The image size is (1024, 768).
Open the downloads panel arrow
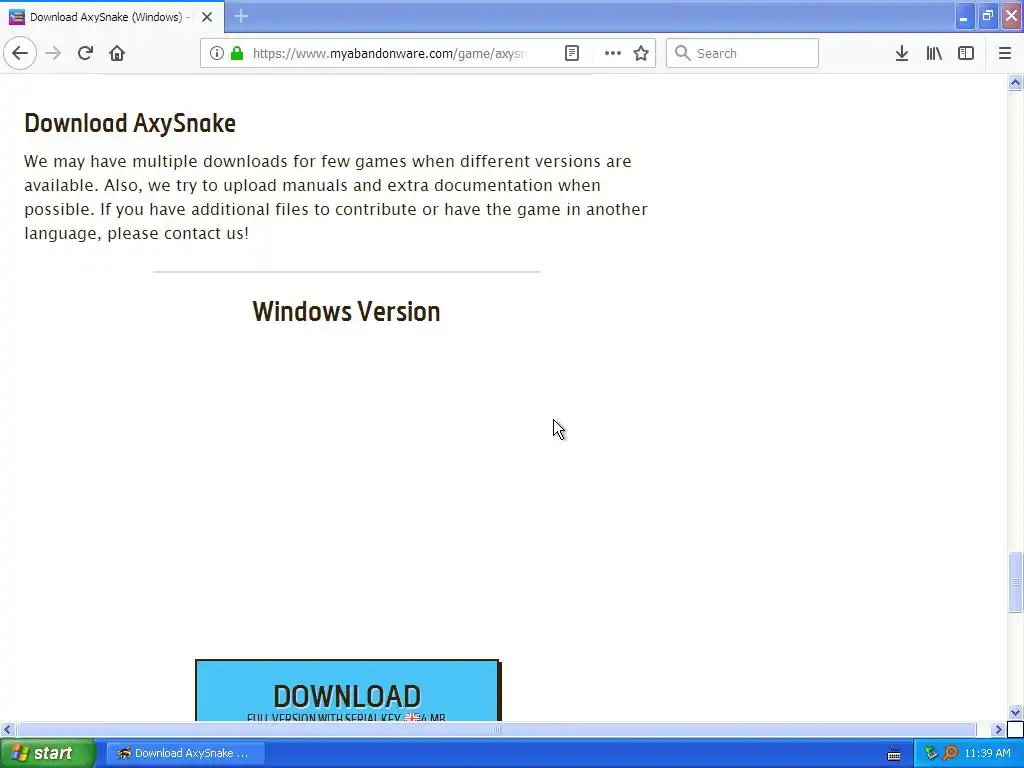pos(901,53)
